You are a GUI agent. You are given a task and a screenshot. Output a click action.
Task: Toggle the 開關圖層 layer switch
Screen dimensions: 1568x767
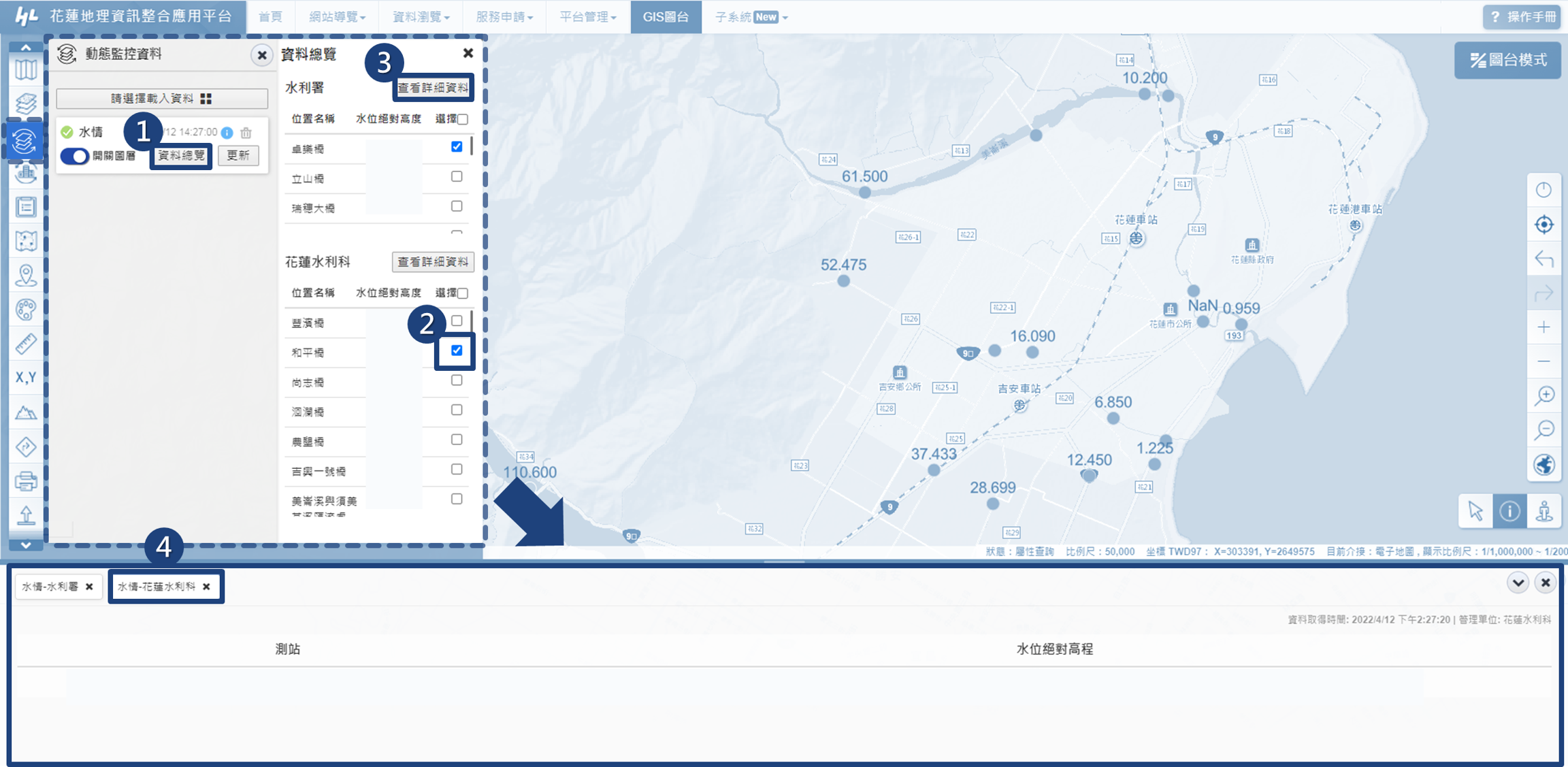[x=75, y=156]
